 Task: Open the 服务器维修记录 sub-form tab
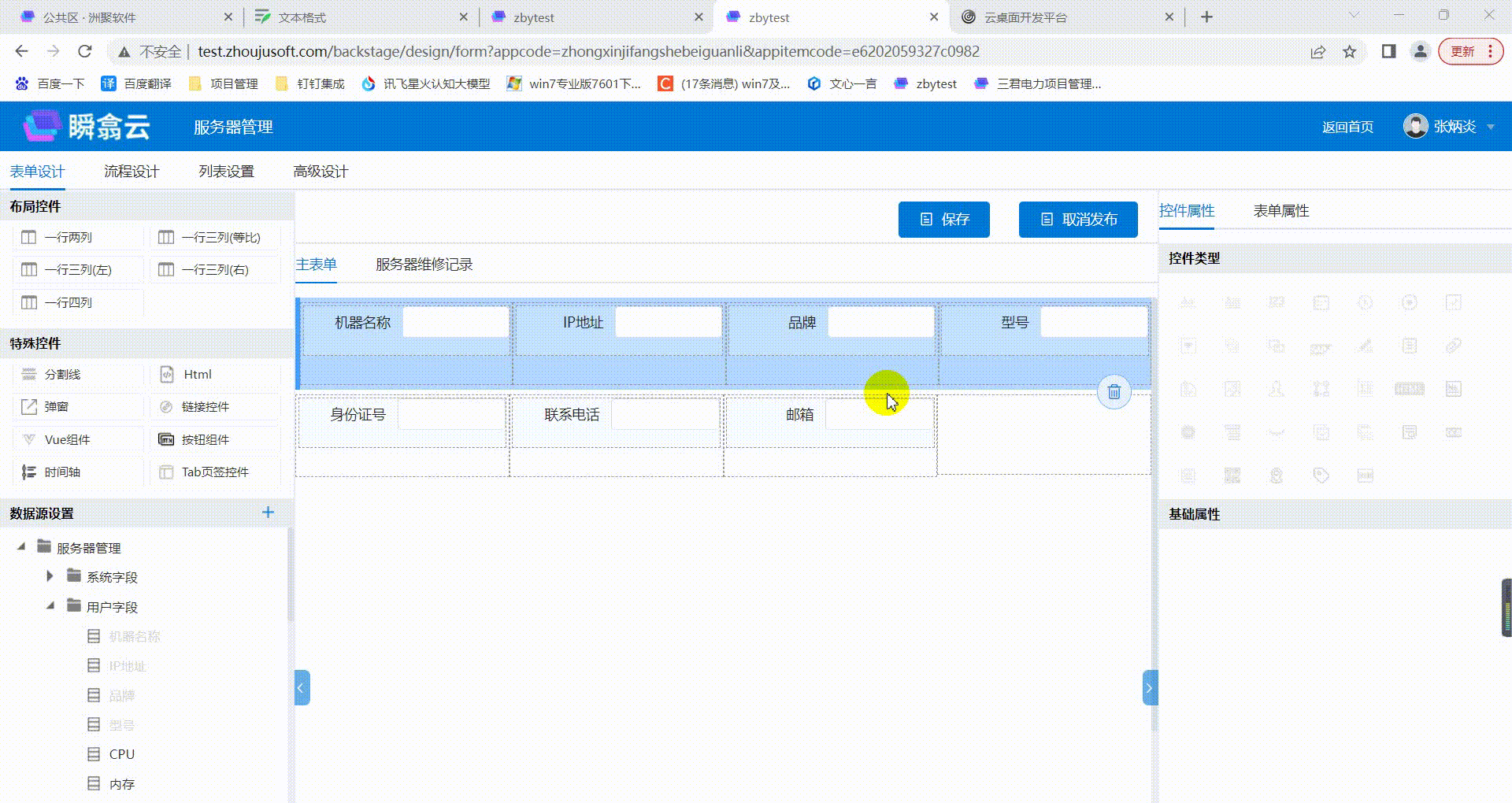pyautogui.click(x=424, y=265)
